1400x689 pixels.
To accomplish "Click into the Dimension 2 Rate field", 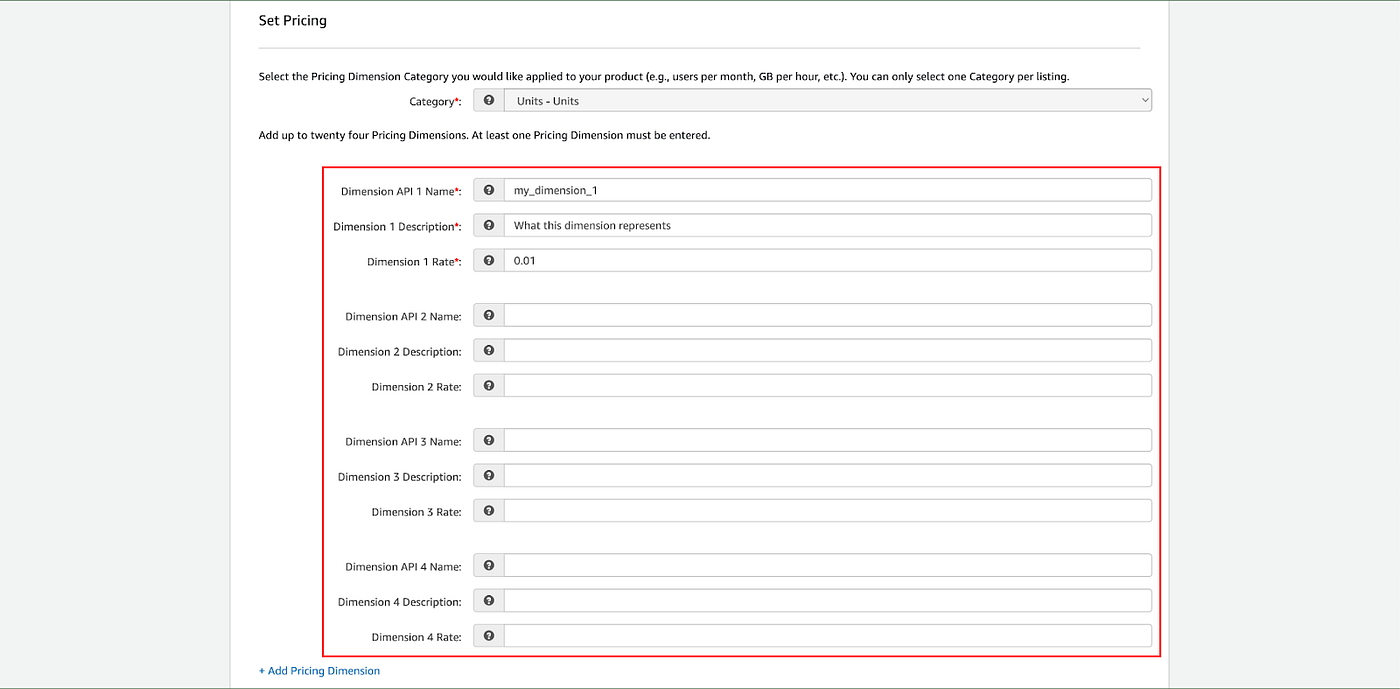I will 828,385.
